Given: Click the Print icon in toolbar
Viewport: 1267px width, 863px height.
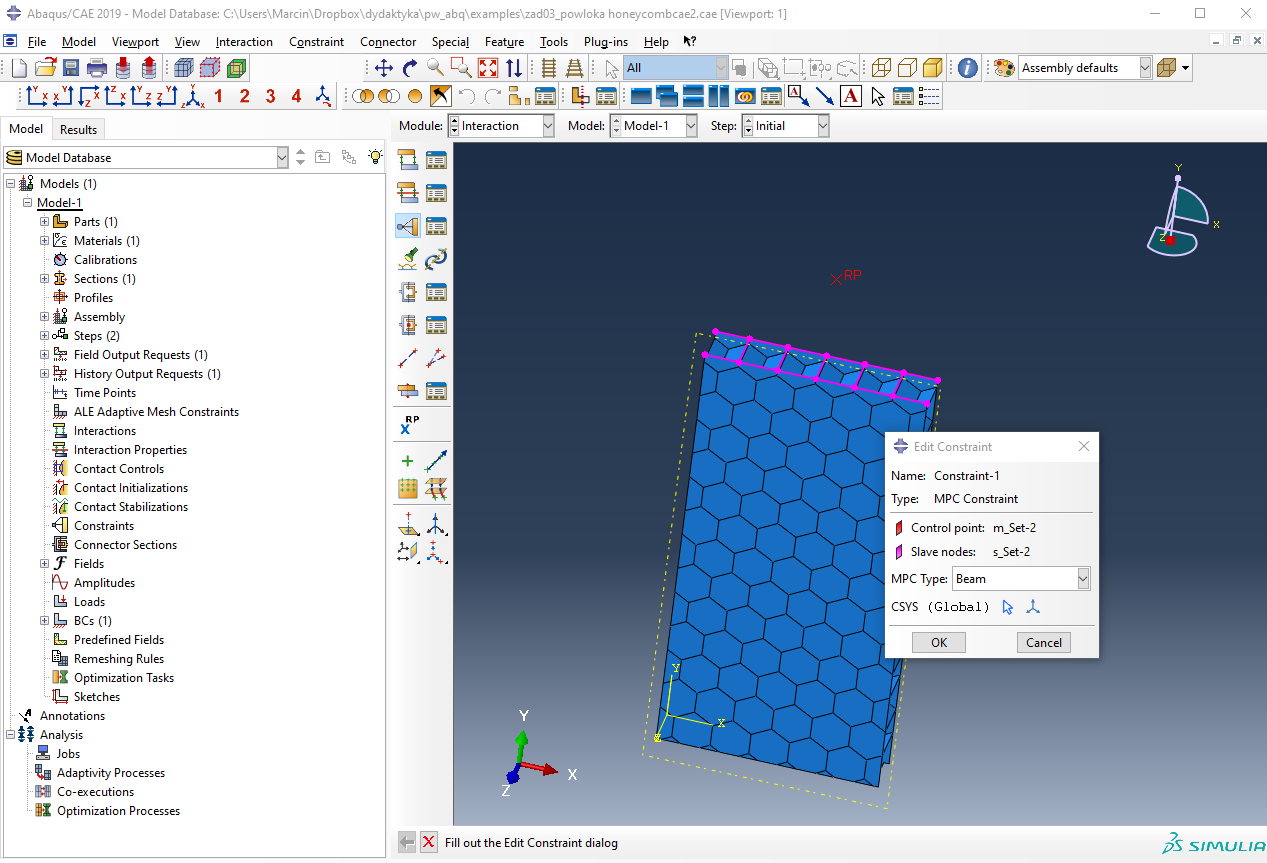Looking at the screenshot, I should click(97, 68).
